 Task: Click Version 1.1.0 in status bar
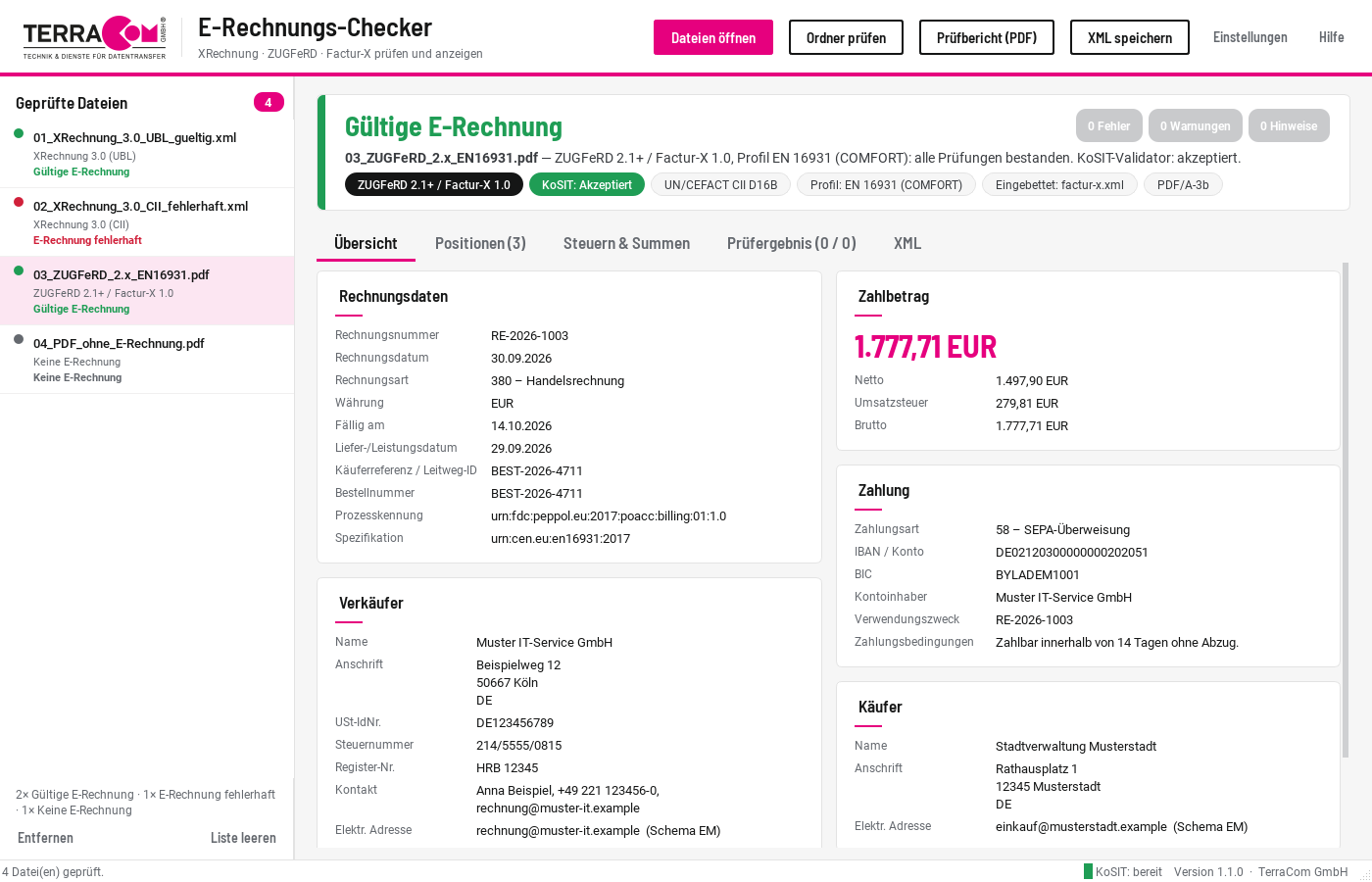point(1208,872)
